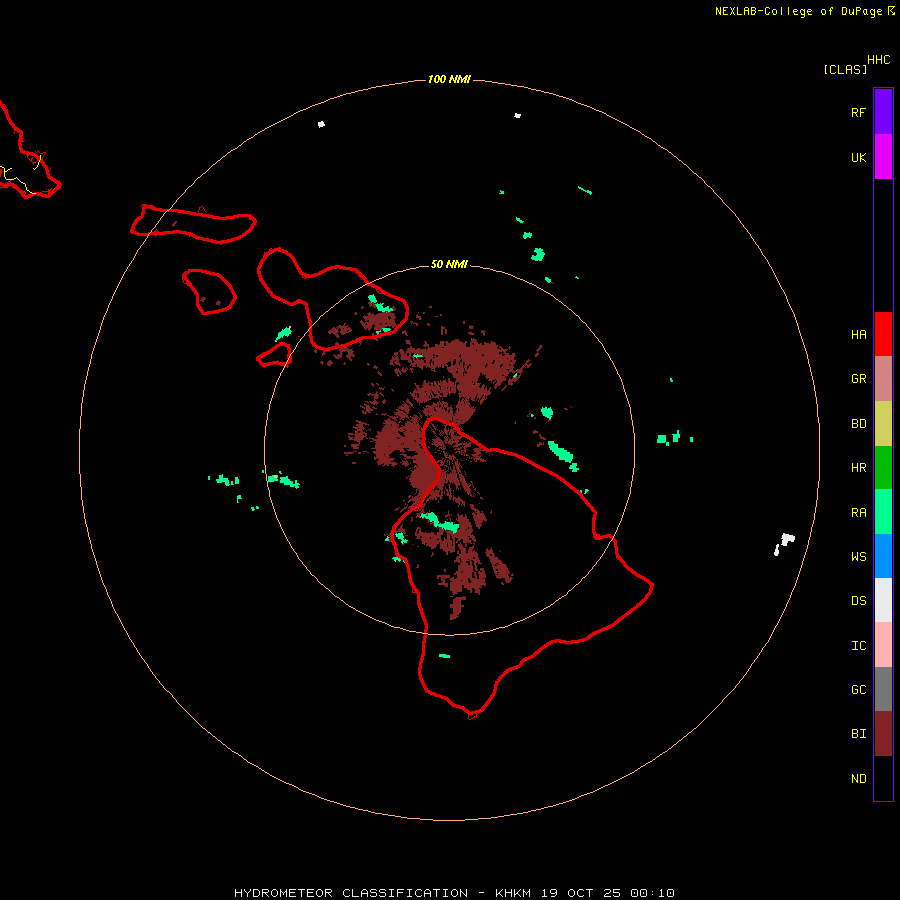Image resolution: width=900 pixels, height=900 pixels.
Task: Click the RF purple legend swatch
Action: tap(883, 112)
